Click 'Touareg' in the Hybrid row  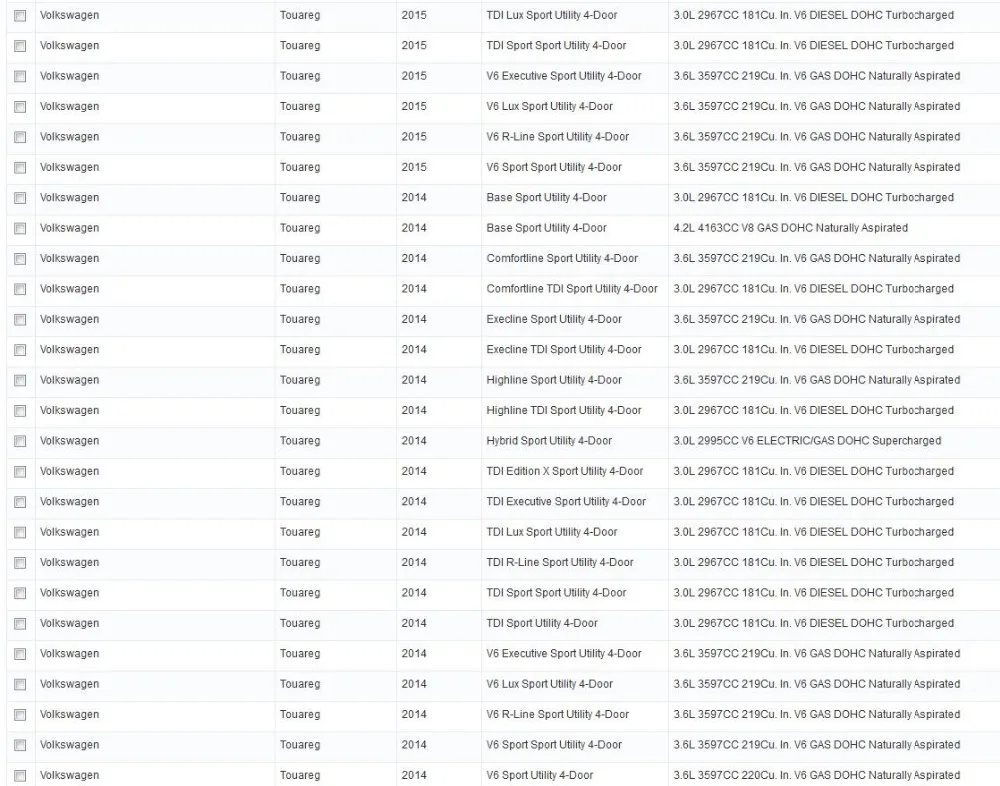click(300, 441)
